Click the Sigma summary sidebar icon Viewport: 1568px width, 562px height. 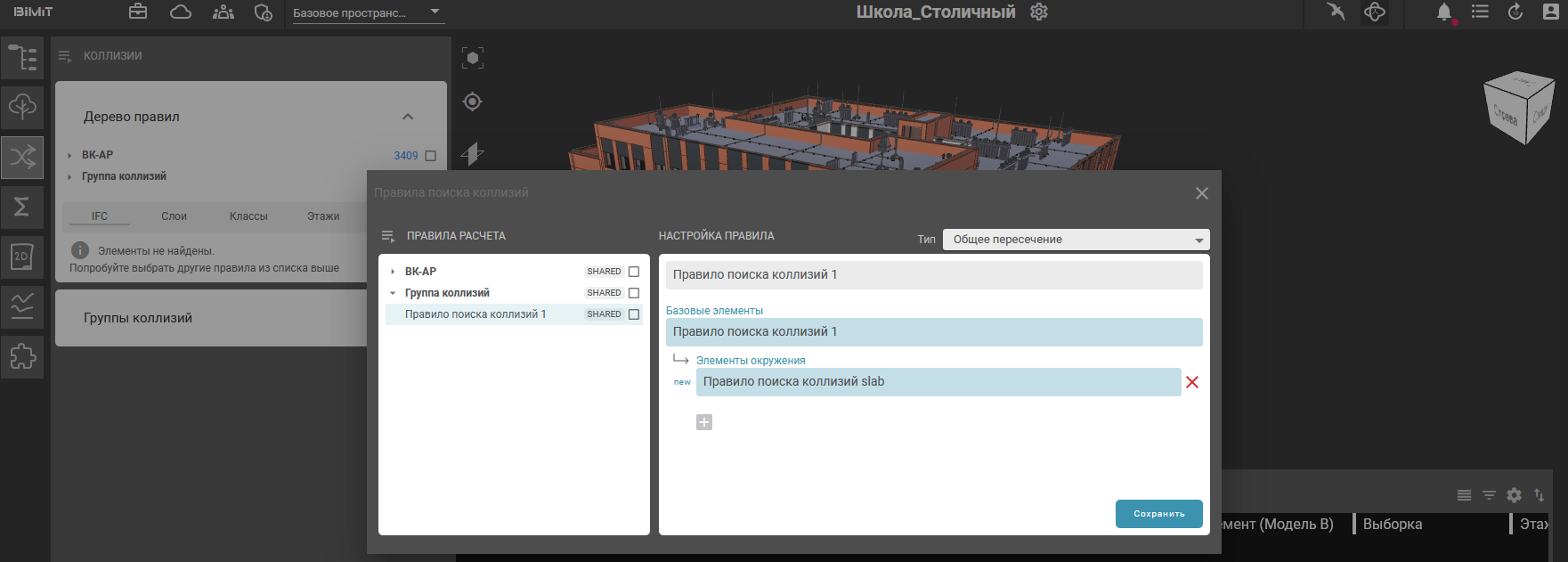coord(22,208)
